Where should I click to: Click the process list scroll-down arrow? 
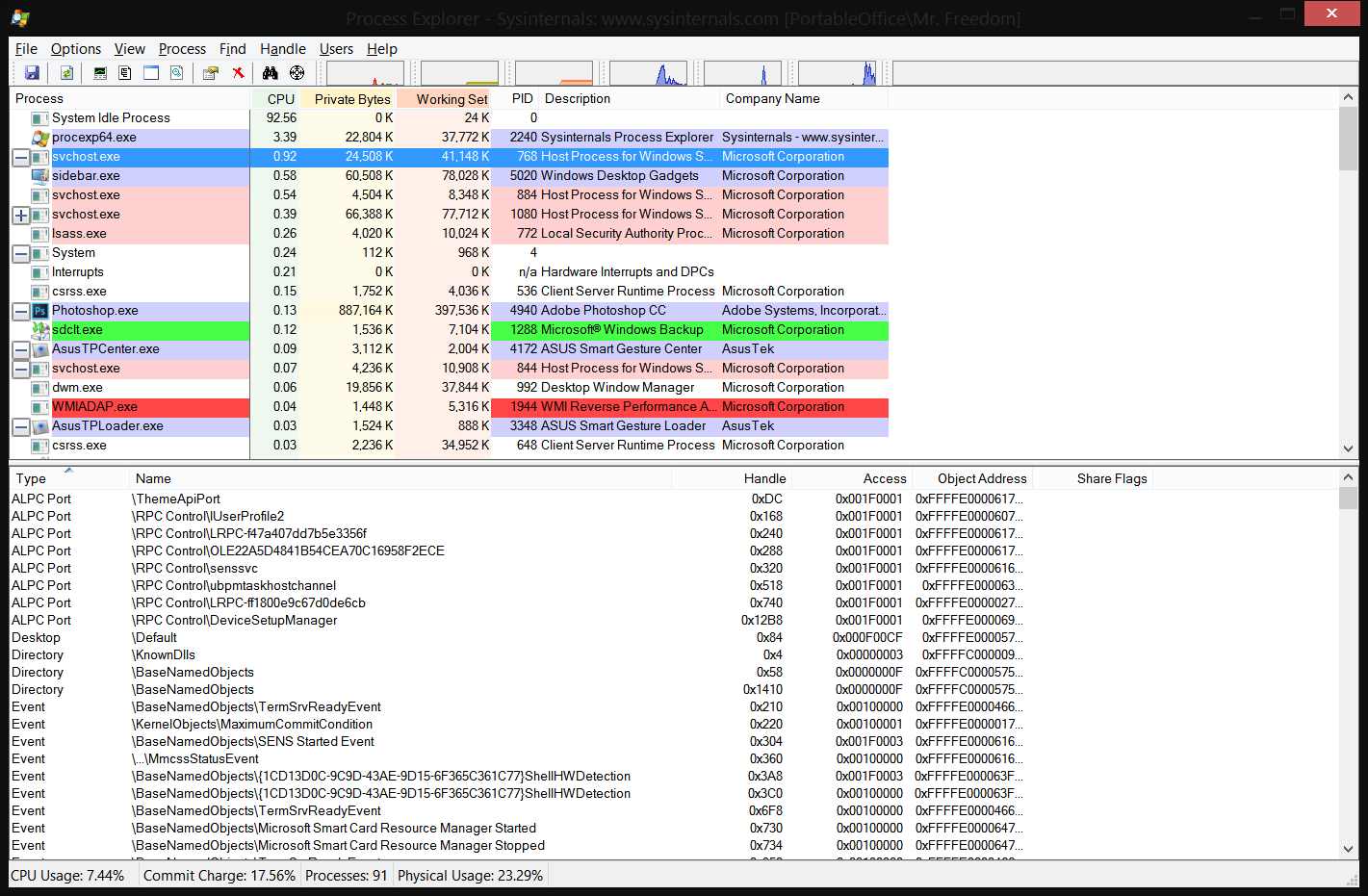1348,448
